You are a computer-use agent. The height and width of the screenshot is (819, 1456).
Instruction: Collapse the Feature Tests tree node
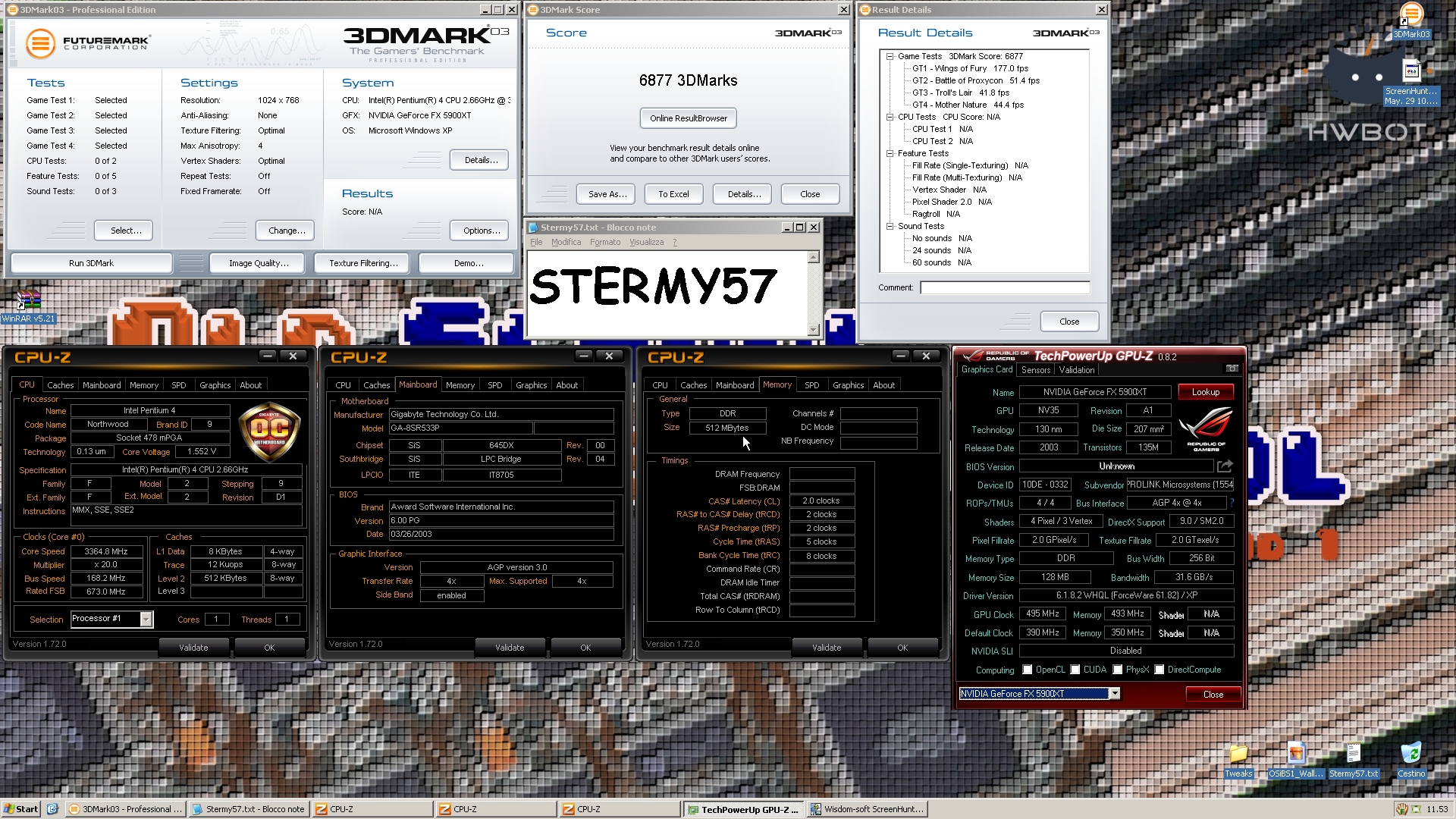(890, 153)
